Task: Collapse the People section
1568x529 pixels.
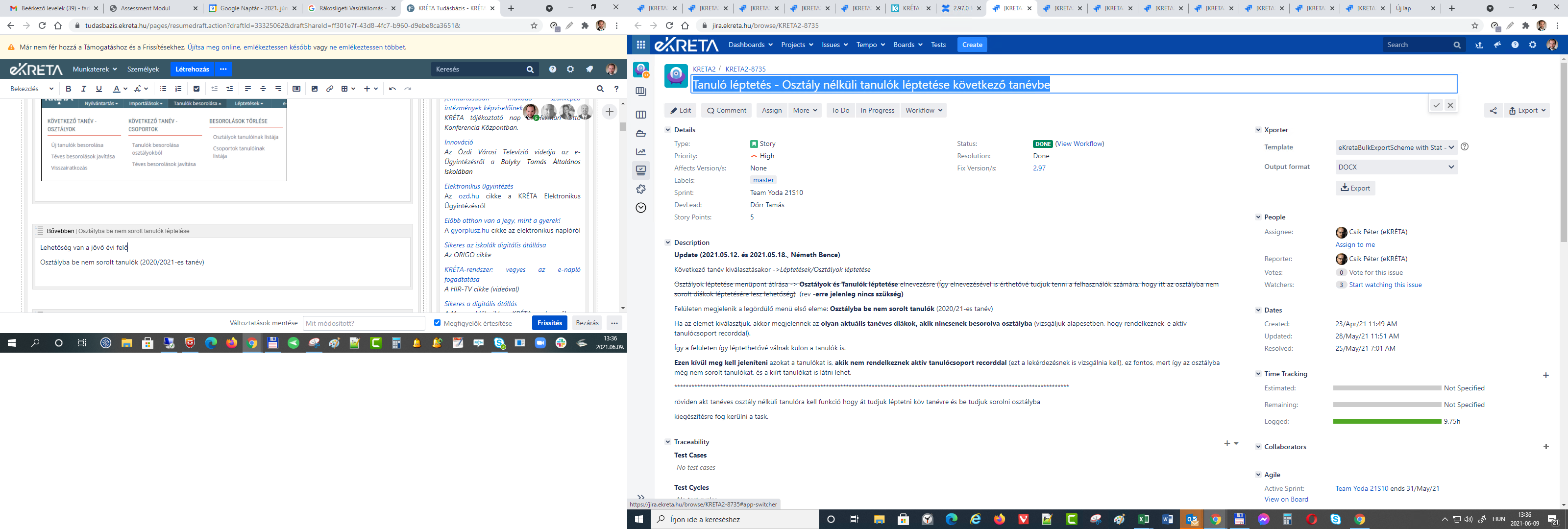Action: (1258, 217)
